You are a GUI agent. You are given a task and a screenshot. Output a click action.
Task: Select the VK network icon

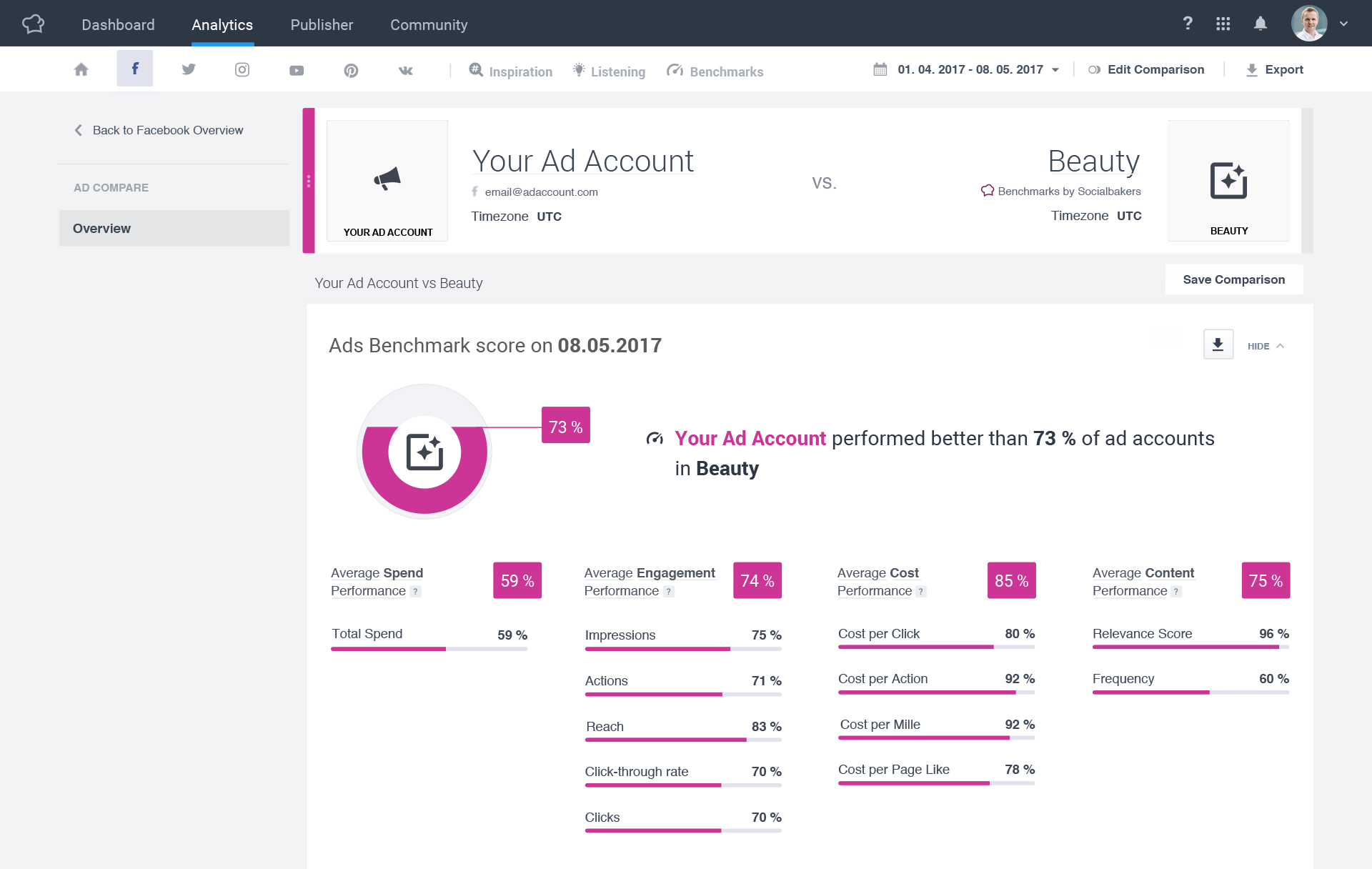(405, 70)
